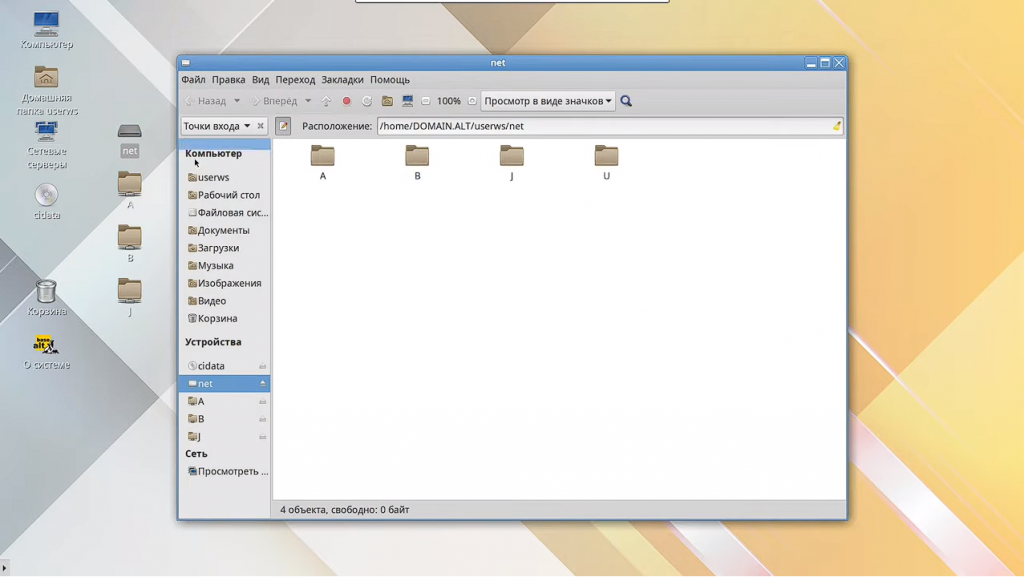1024x577 pixels.
Task: Go back with the Назад button
Action: pyautogui.click(x=206, y=101)
